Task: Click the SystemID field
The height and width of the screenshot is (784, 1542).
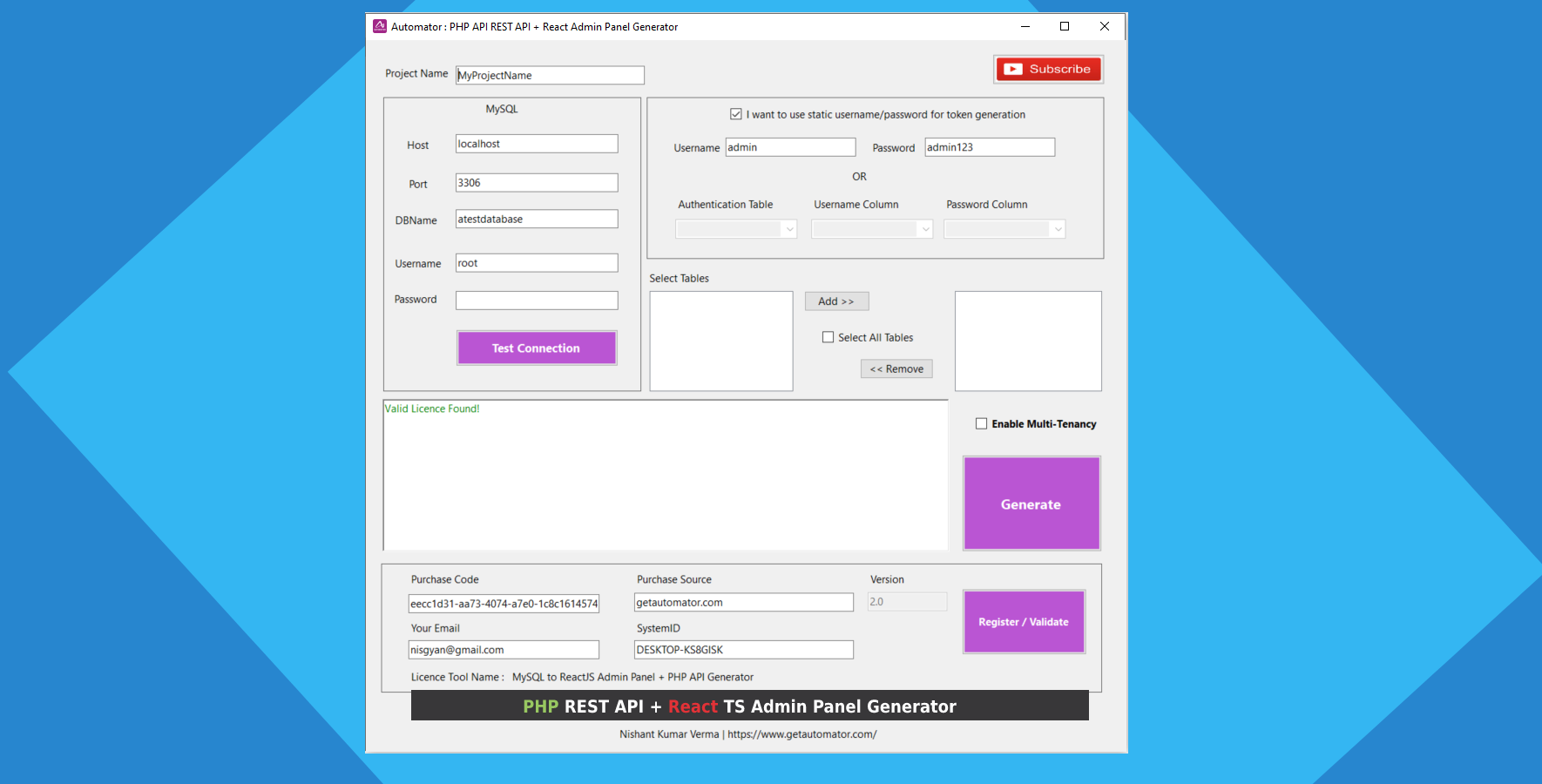Action: [744, 650]
